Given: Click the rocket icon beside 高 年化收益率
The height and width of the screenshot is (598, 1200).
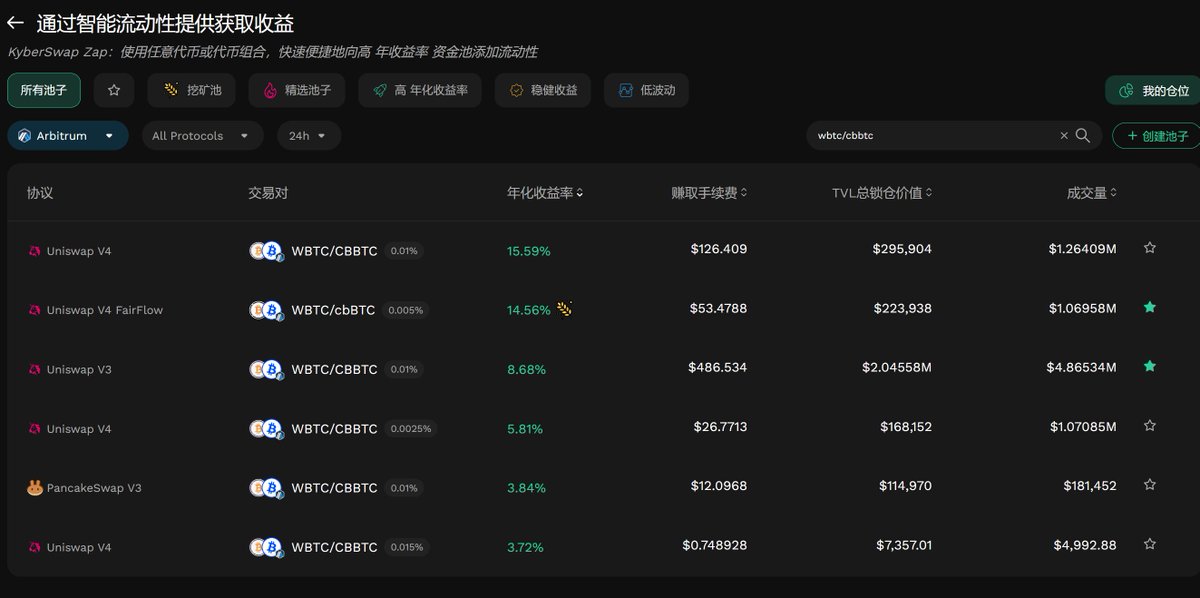Looking at the screenshot, I should 379,90.
